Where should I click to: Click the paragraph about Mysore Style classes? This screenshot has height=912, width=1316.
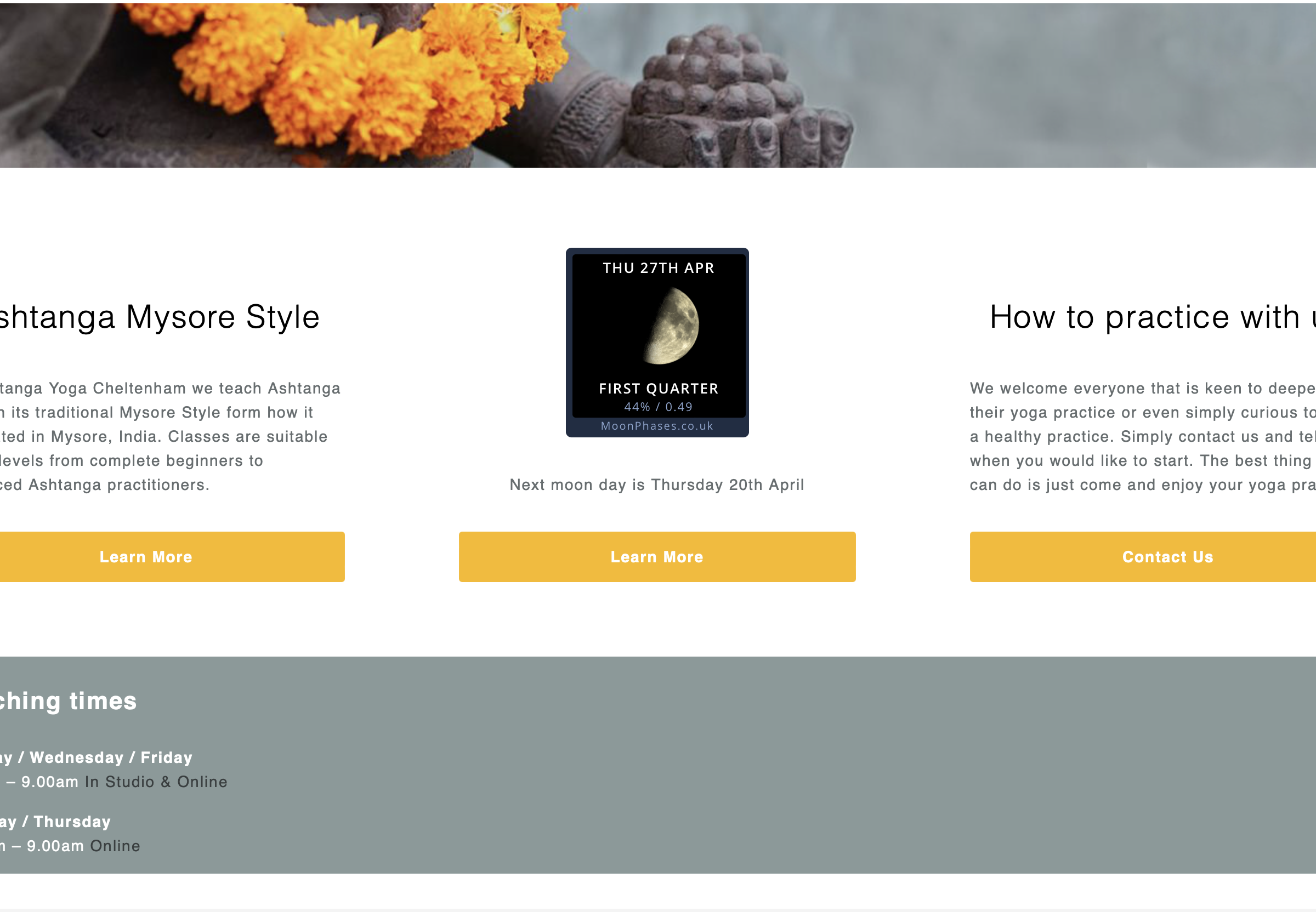(171, 437)
